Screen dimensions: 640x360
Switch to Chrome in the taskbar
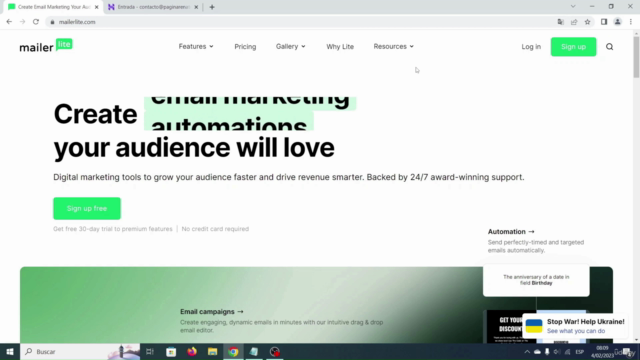coord(233,351)
